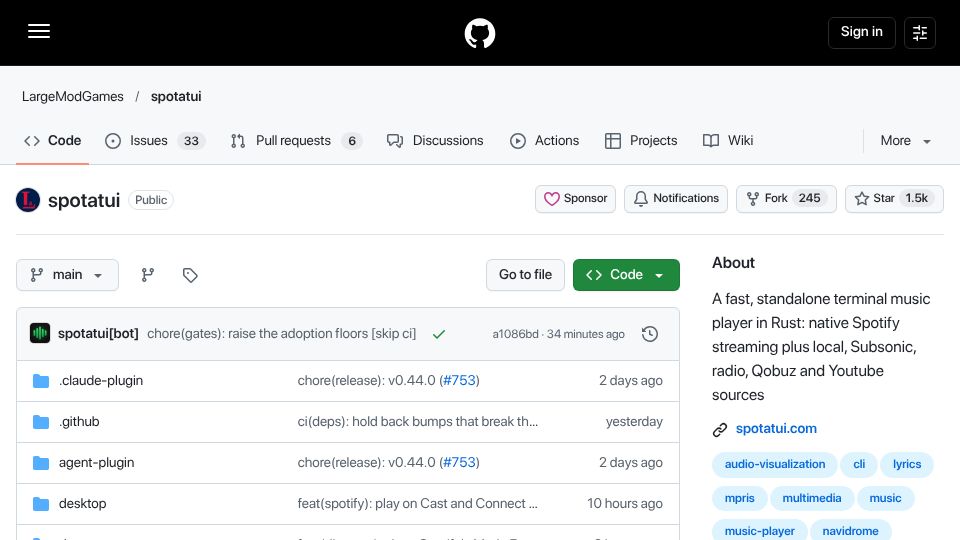View tags using the tag icon

(x=190, y=275)
